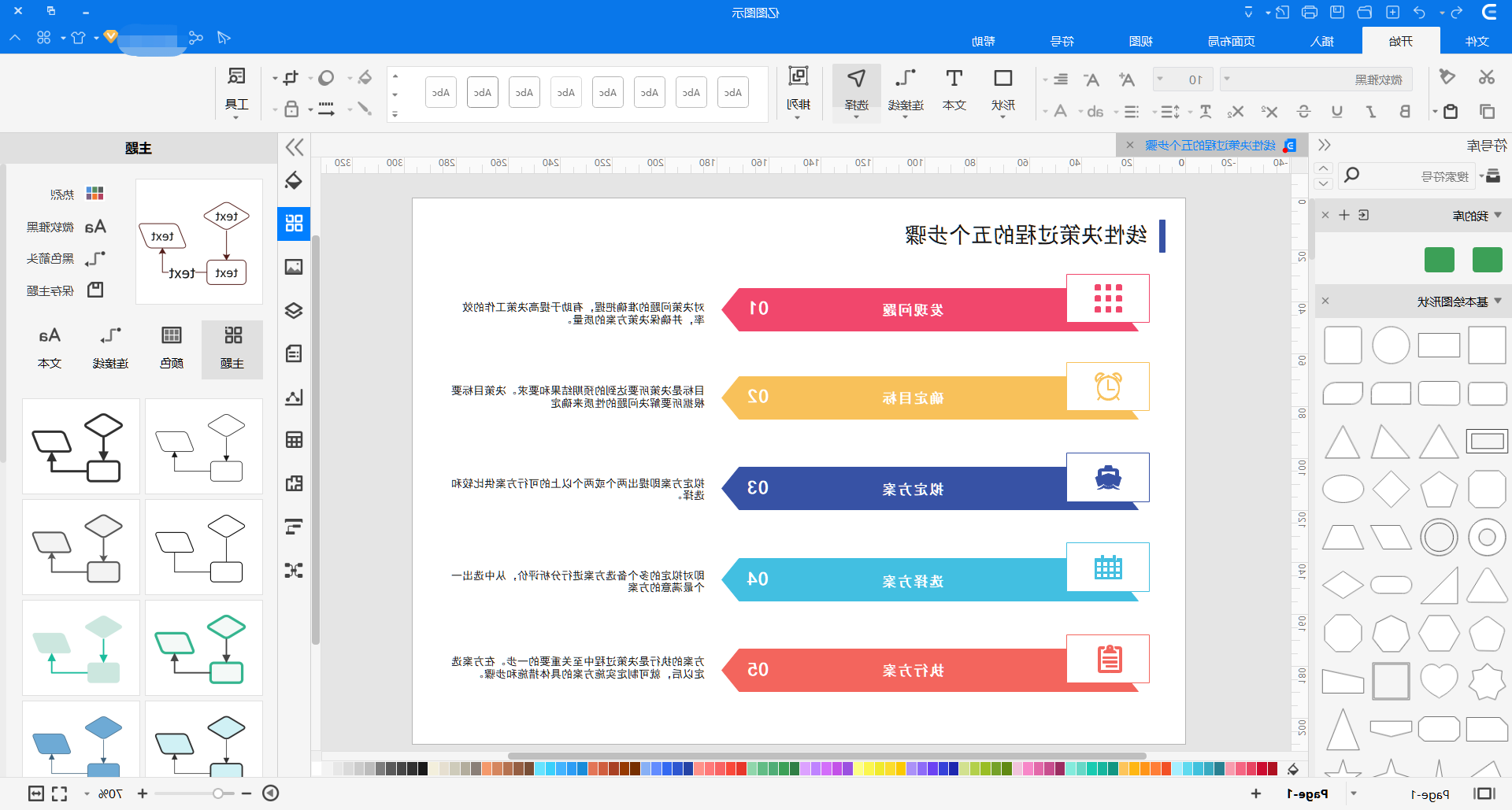Click the presentation play icon in status bar
The height and width of the screenshot is (810, 1512).
(270, 793)
